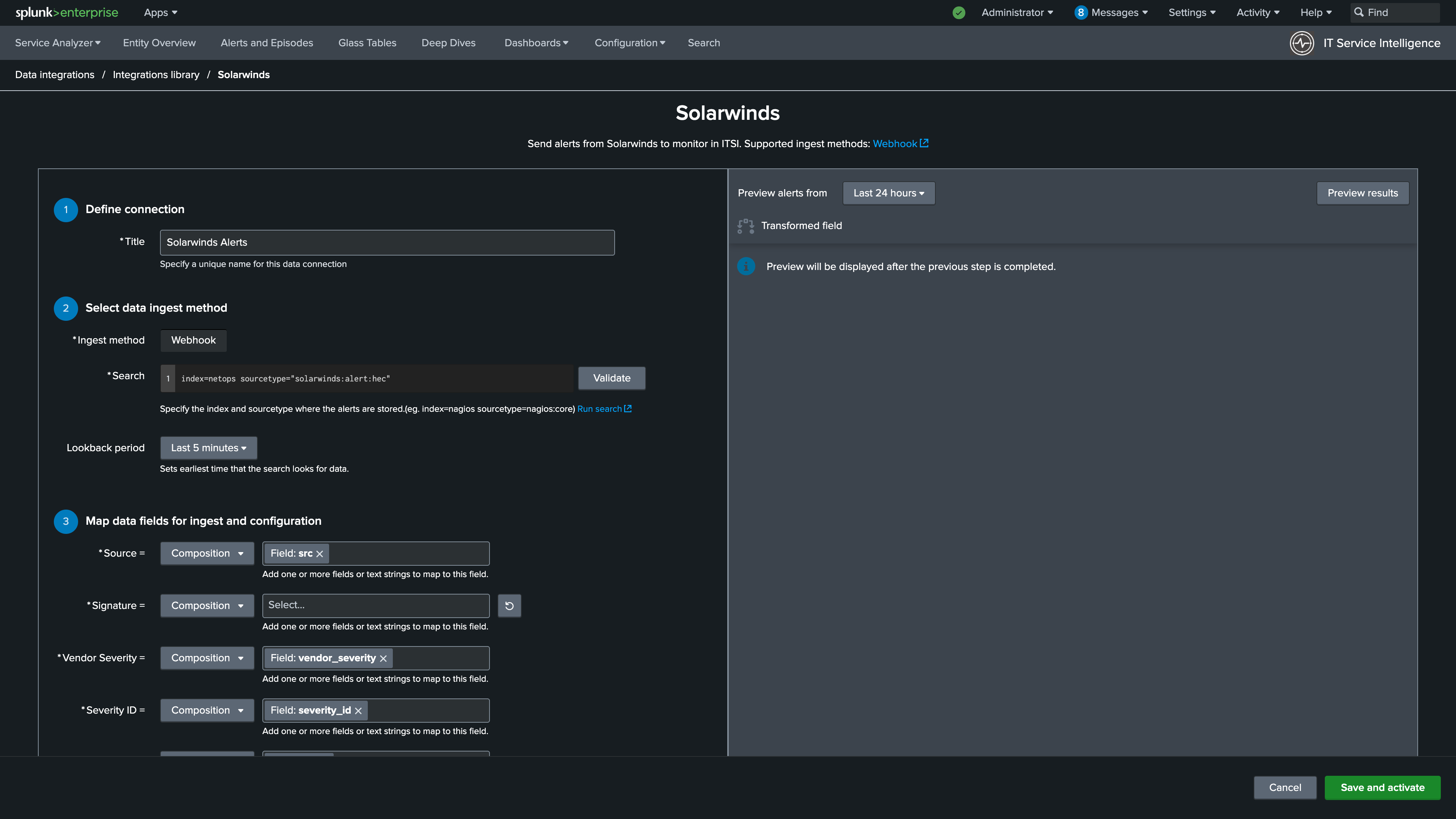Cancel the Solarwinds integration setup
The width and height of the screenshot is (1456, 819).
click(x=1285, y=788)
